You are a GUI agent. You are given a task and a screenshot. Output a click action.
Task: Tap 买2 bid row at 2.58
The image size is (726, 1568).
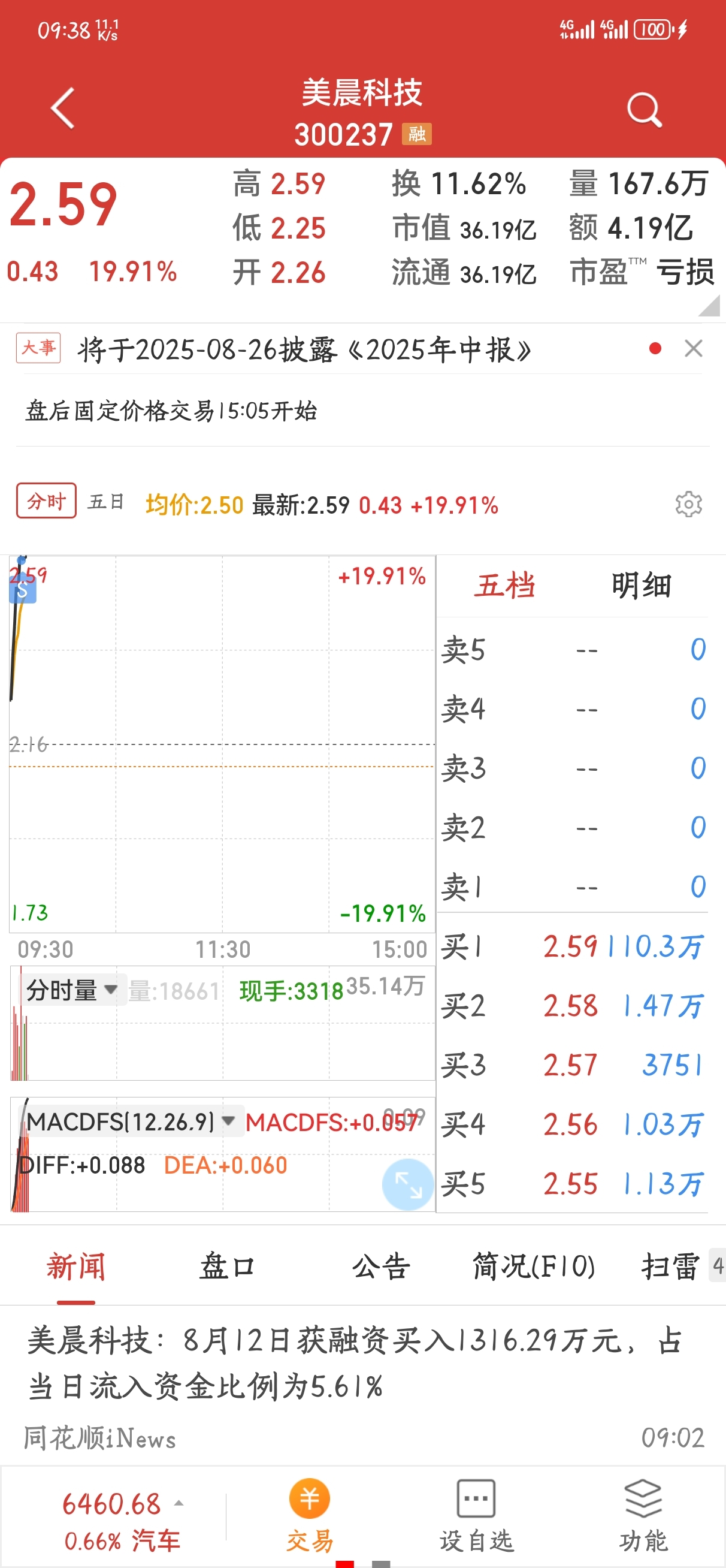click(x=572, y=1006)
